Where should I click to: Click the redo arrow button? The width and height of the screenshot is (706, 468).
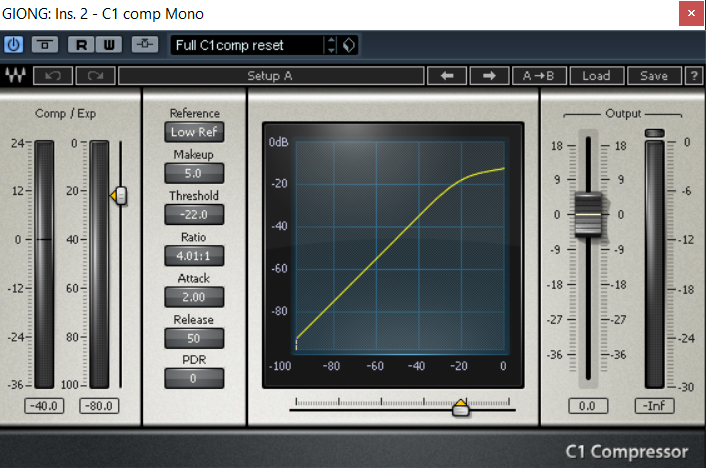(95, 76)
